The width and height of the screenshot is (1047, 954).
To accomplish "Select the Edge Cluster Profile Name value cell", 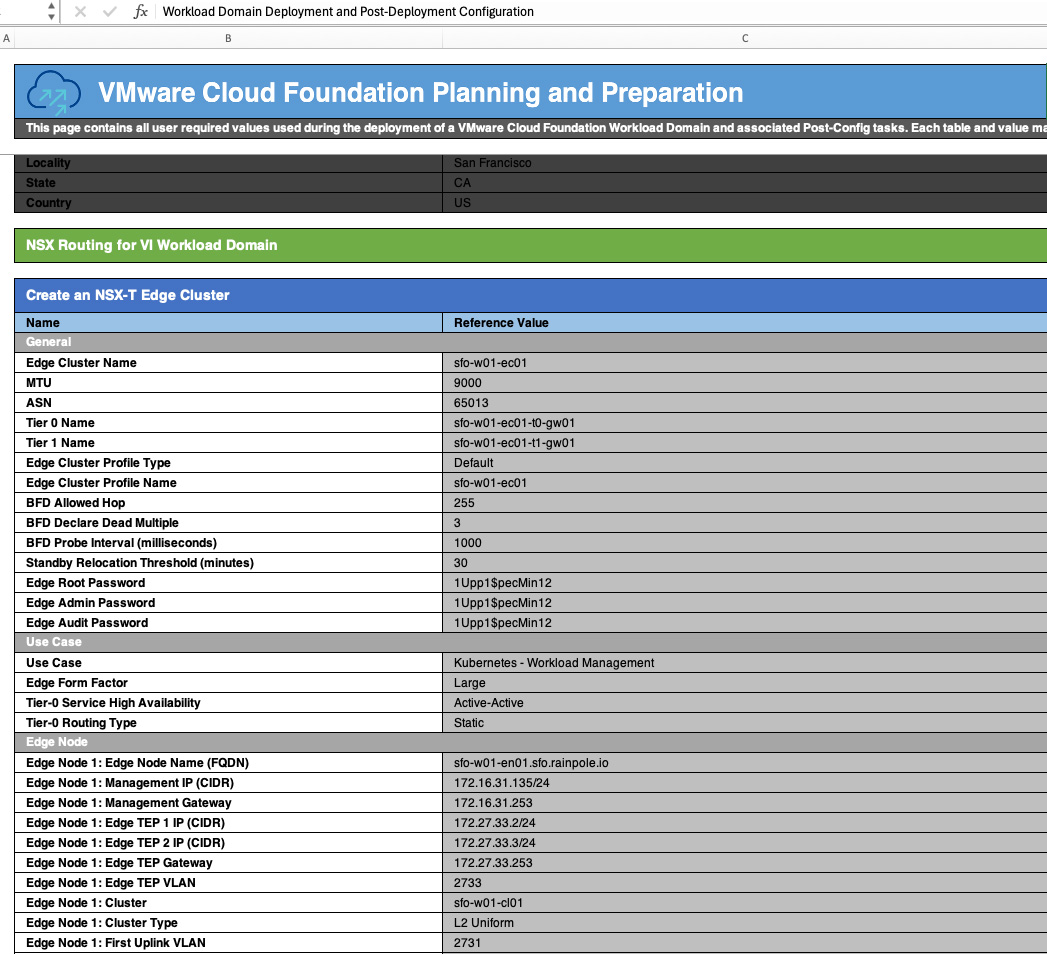I will click(745, 483).
